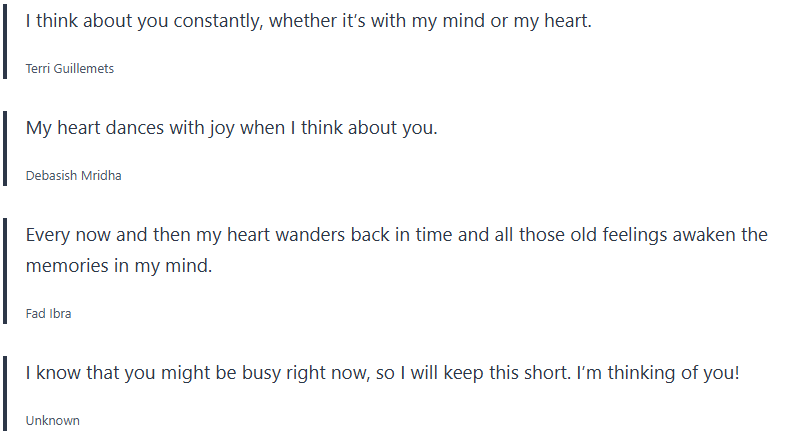Screen dimensions: 807x436
Task: Click the quote "My heart dances with joy"
Action: [231, 128]
